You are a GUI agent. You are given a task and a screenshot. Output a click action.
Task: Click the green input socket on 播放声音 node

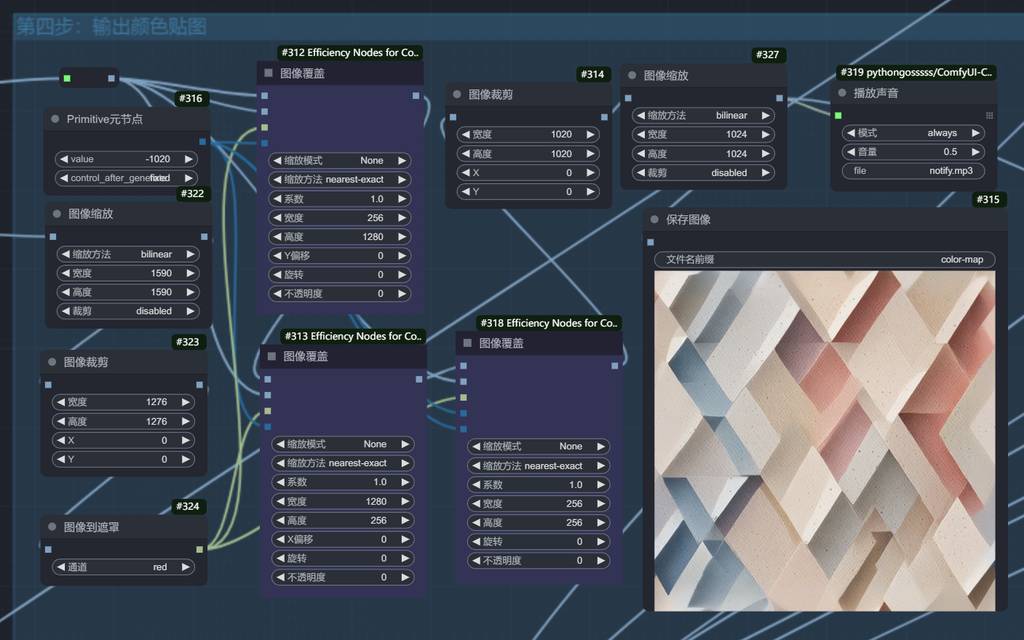pos(838,115)
